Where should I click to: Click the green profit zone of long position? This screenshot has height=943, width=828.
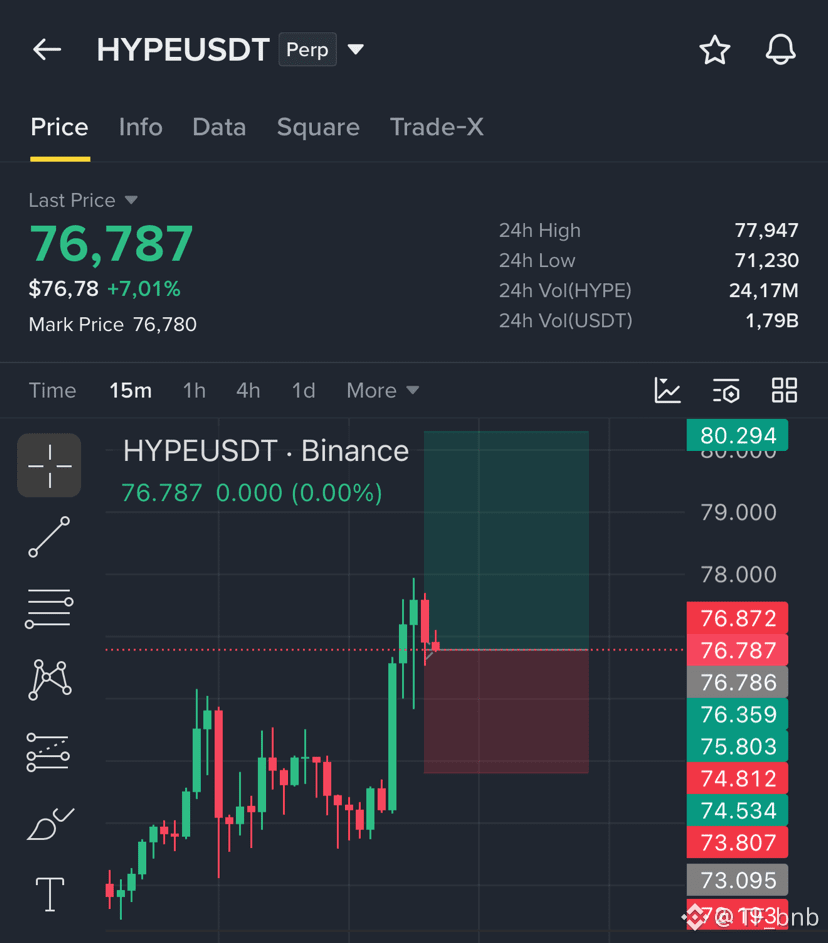(506, 540)
